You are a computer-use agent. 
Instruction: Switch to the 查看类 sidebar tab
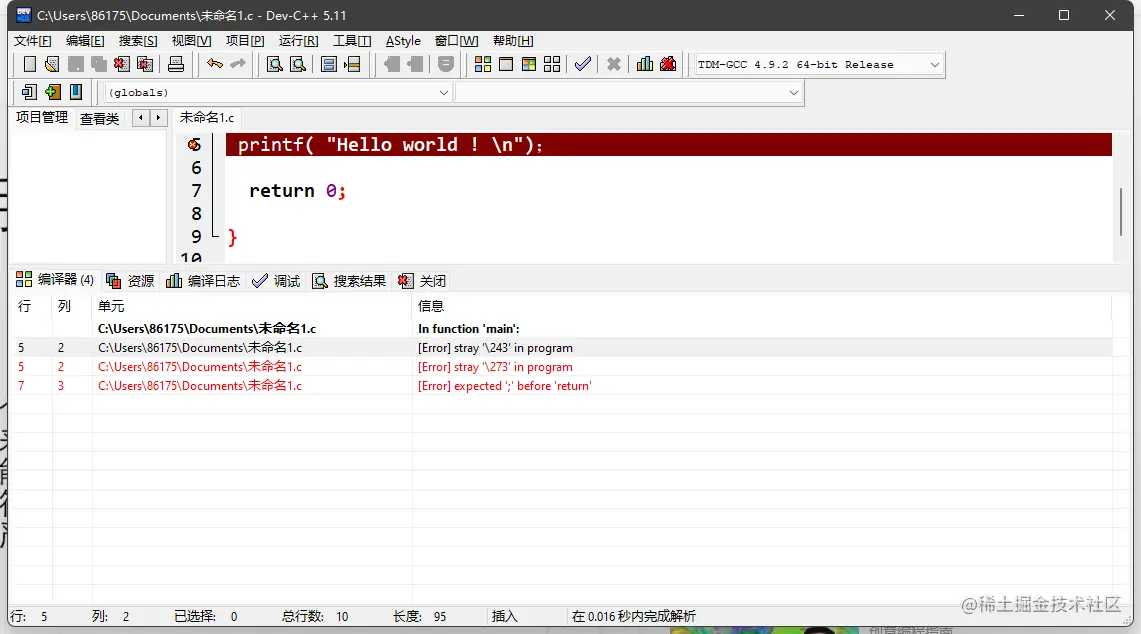click(x=100, y=119)
